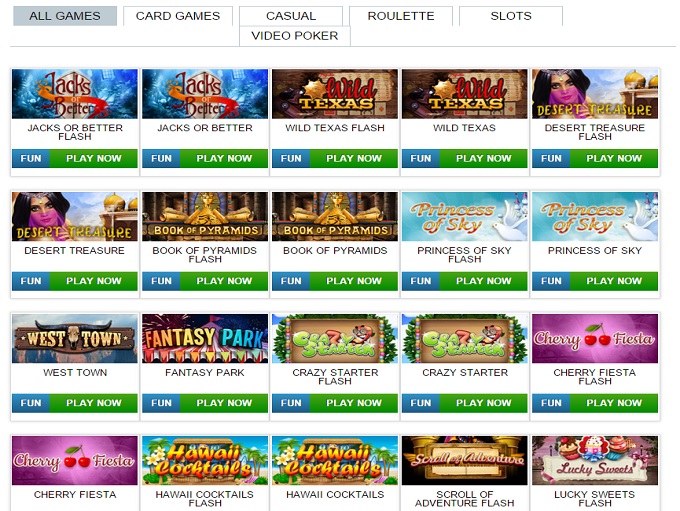Click Fun under Desert Treasure Flash
This screenshot has height=511, width=680.
tap(551, 158)
